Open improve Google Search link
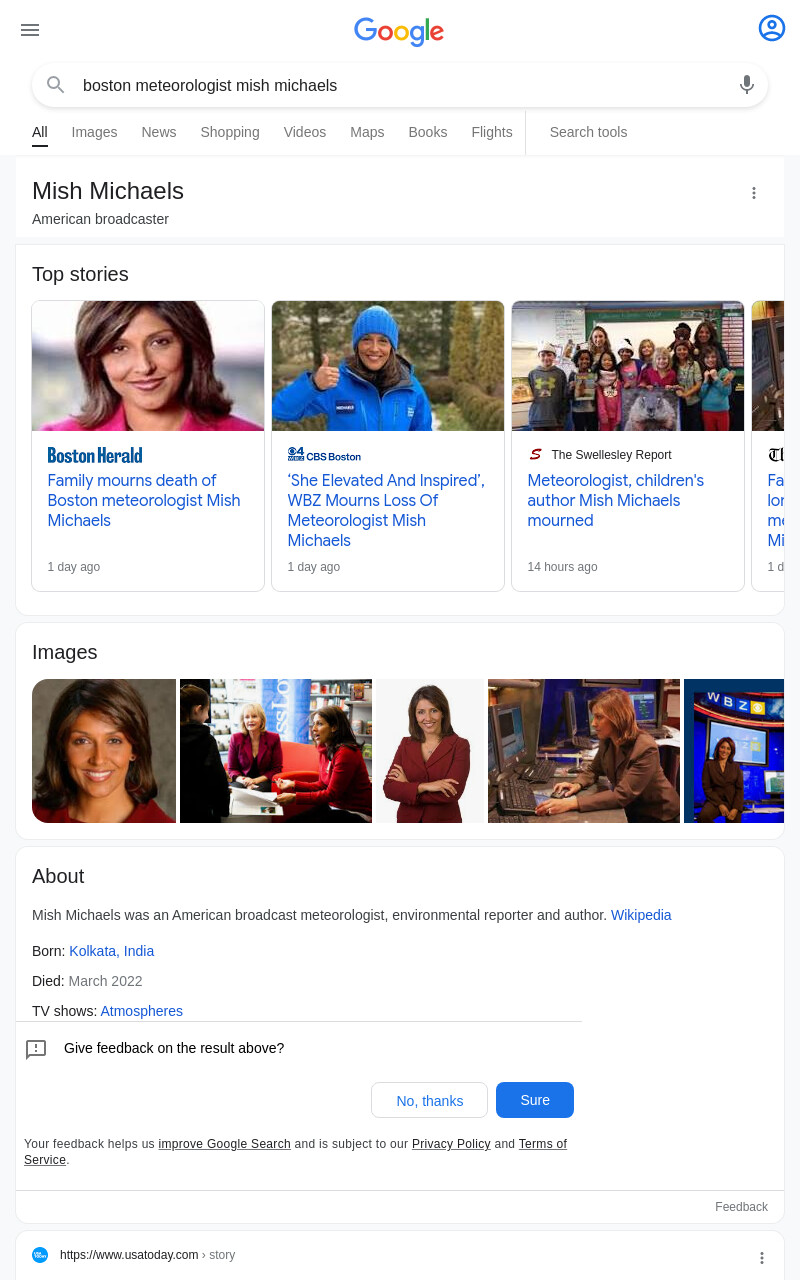 pos(225,1144)
